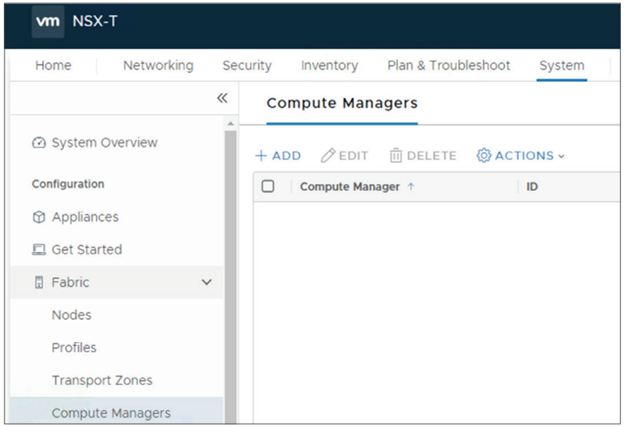Open the Home tab
Image resolution: width=624 pixels, height=427 pixels.
53,65
